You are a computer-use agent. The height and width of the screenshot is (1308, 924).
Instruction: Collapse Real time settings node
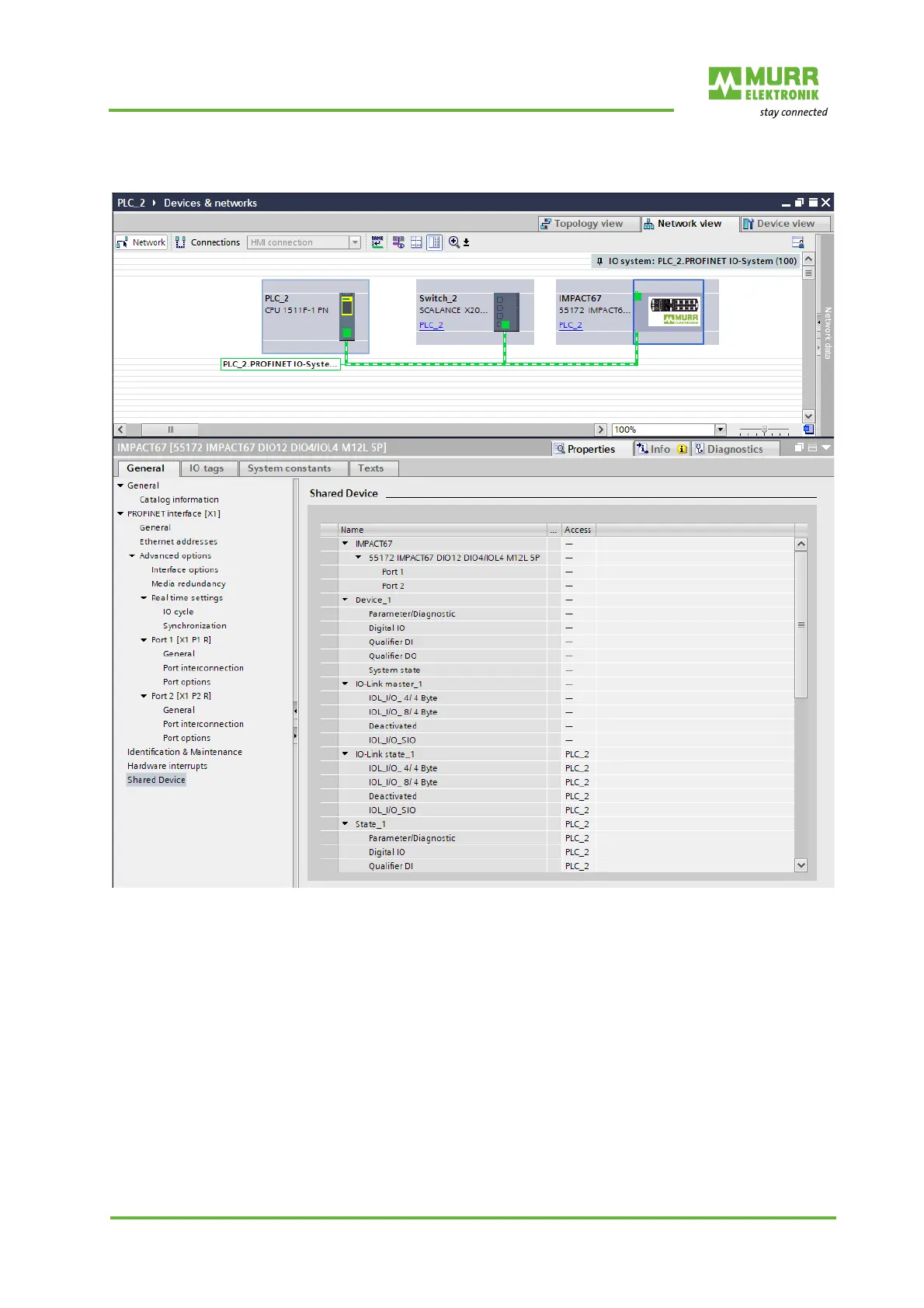[144, 597]
